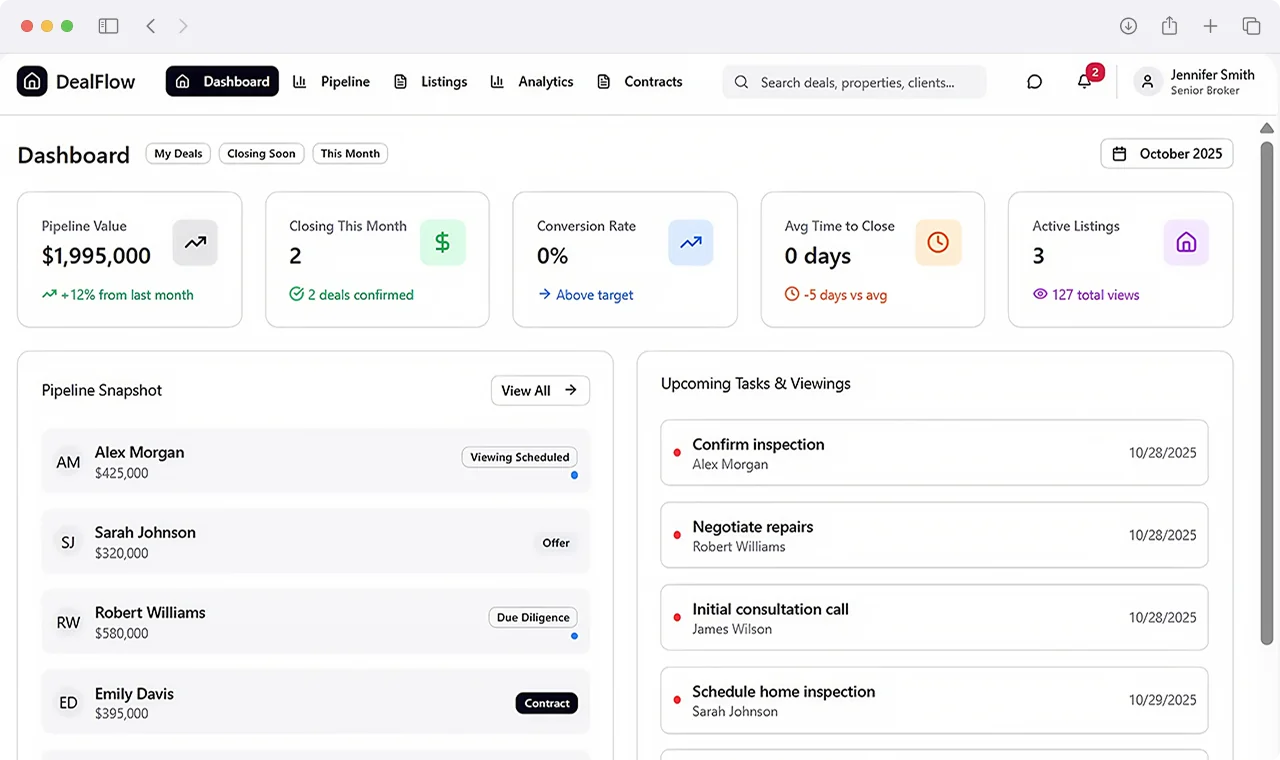Open the Negotiate repairs task
The image size is (1280, 760).
click(934, 535)
